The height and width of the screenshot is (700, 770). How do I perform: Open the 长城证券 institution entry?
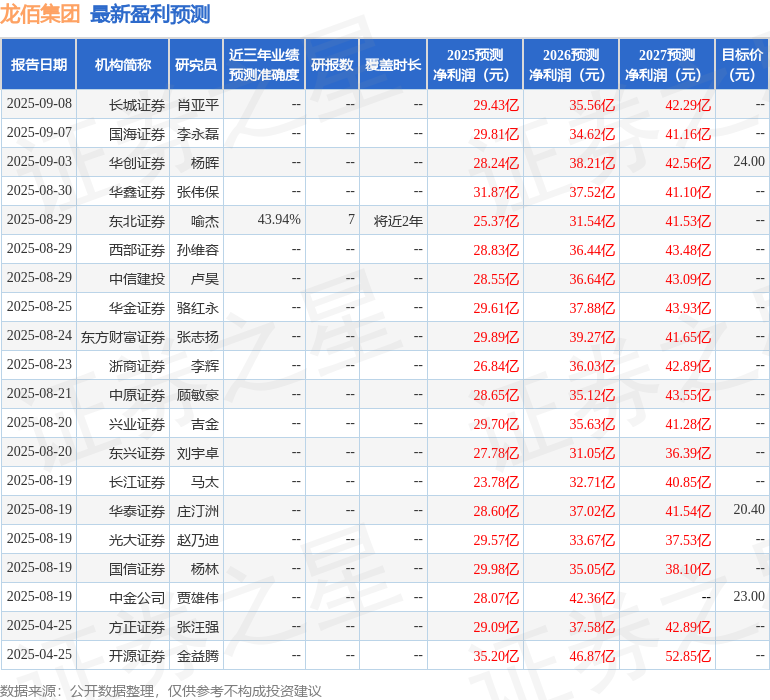tap(137, 104)
